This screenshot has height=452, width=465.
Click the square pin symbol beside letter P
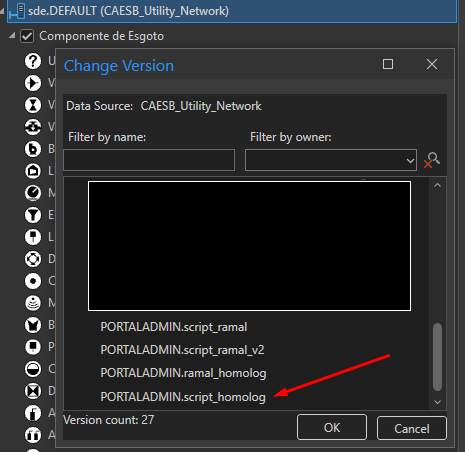pyautogui.click(x=33, y=347)
